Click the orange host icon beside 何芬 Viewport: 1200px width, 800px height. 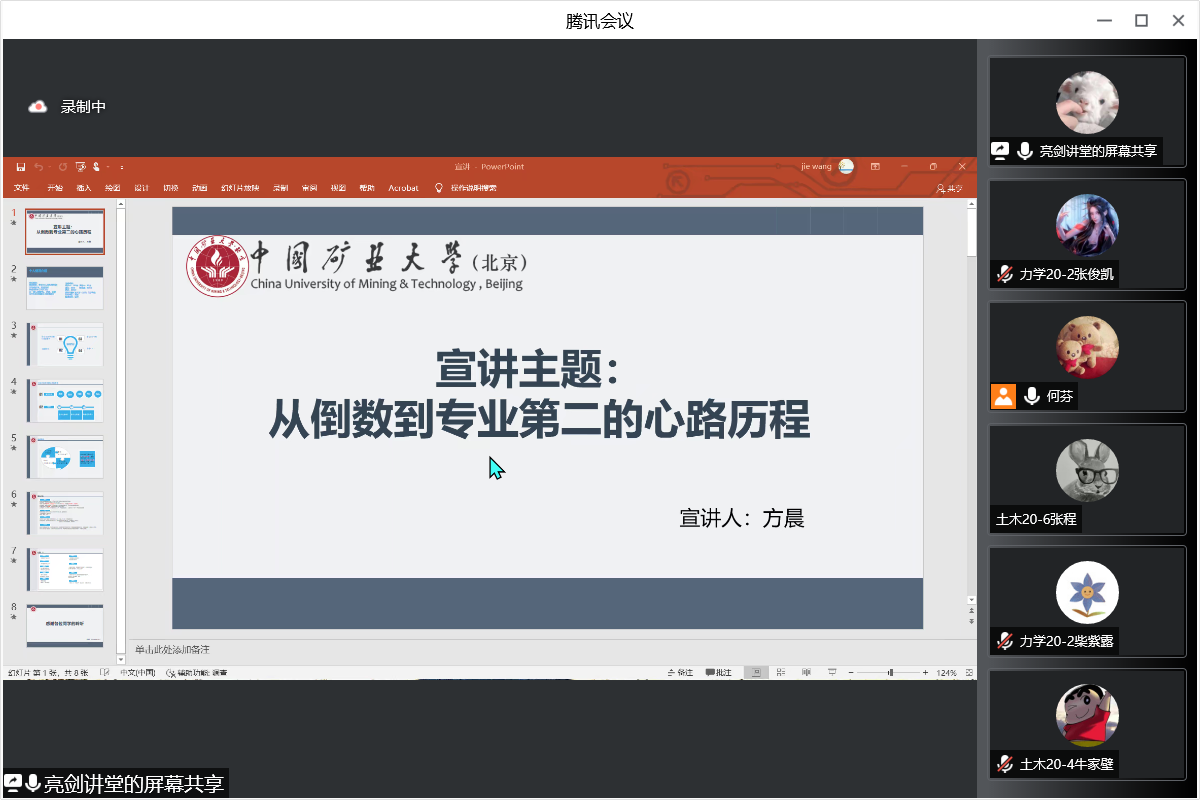click(x=1003, y=396)
